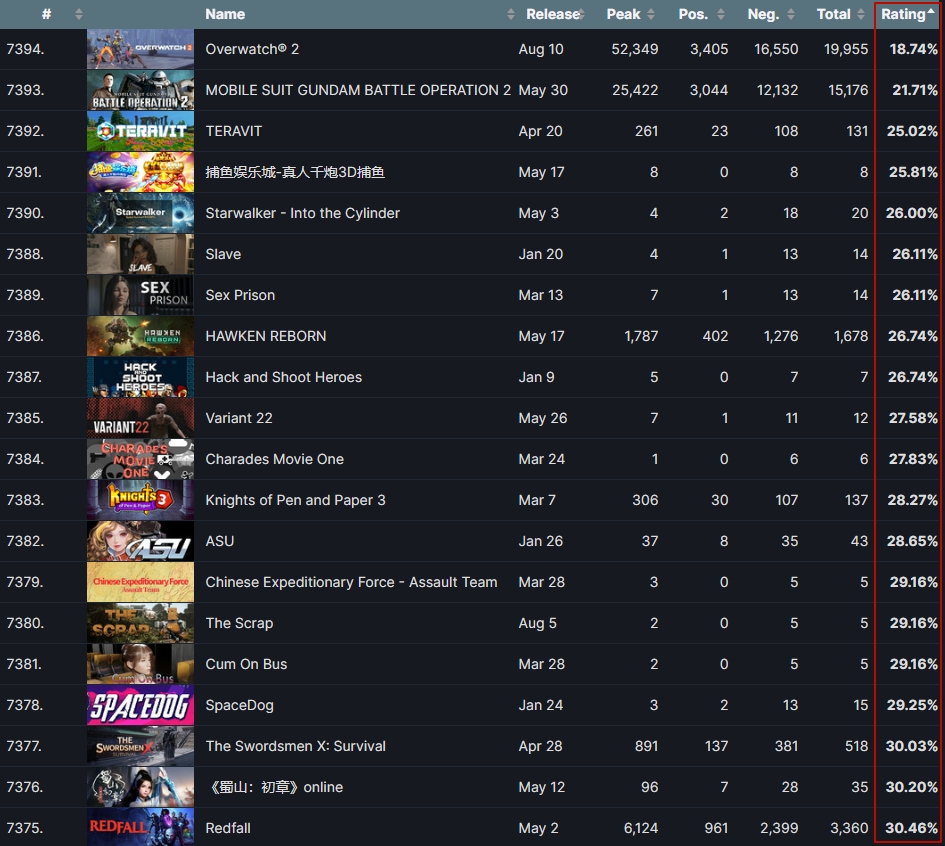The height and width of the screenshot is (846, 945).
Task: Select TERAVIT rating 25.02%
Action: click(x=912, y=131)
